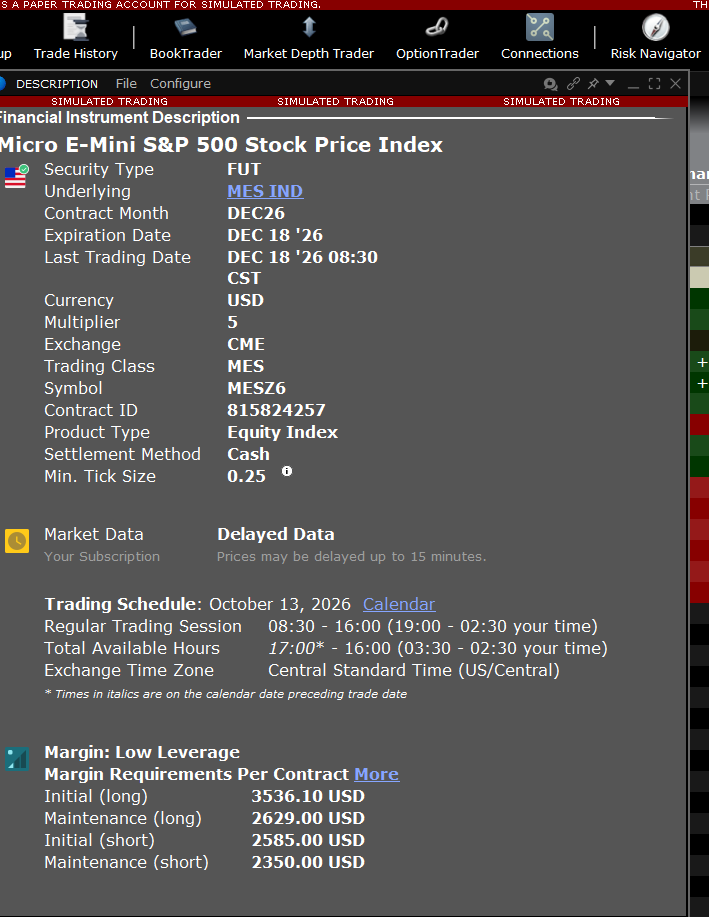Click the Currency value USD

tap(245, 301)
